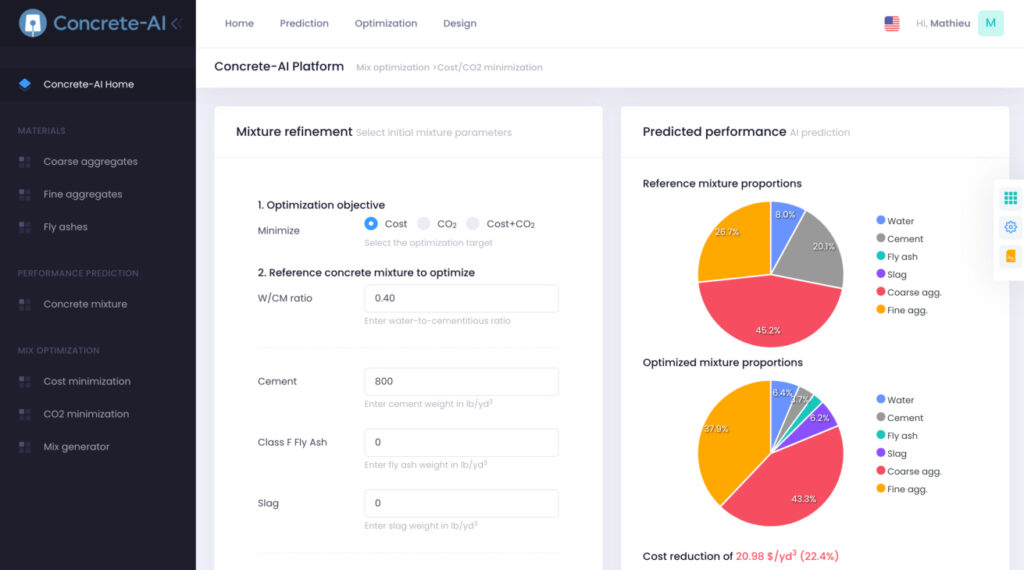Navigate to Mix generator in sidebar

pos(76,447)
